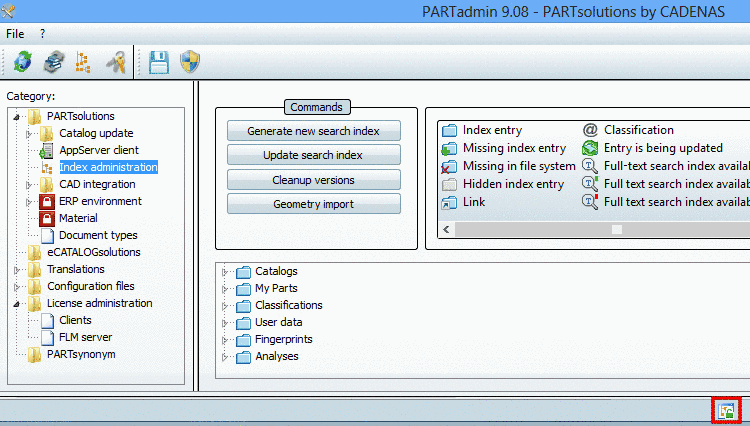Select Index administration in category tree
This screenshot has width=750, height=426.
click(x=109, y=167)
